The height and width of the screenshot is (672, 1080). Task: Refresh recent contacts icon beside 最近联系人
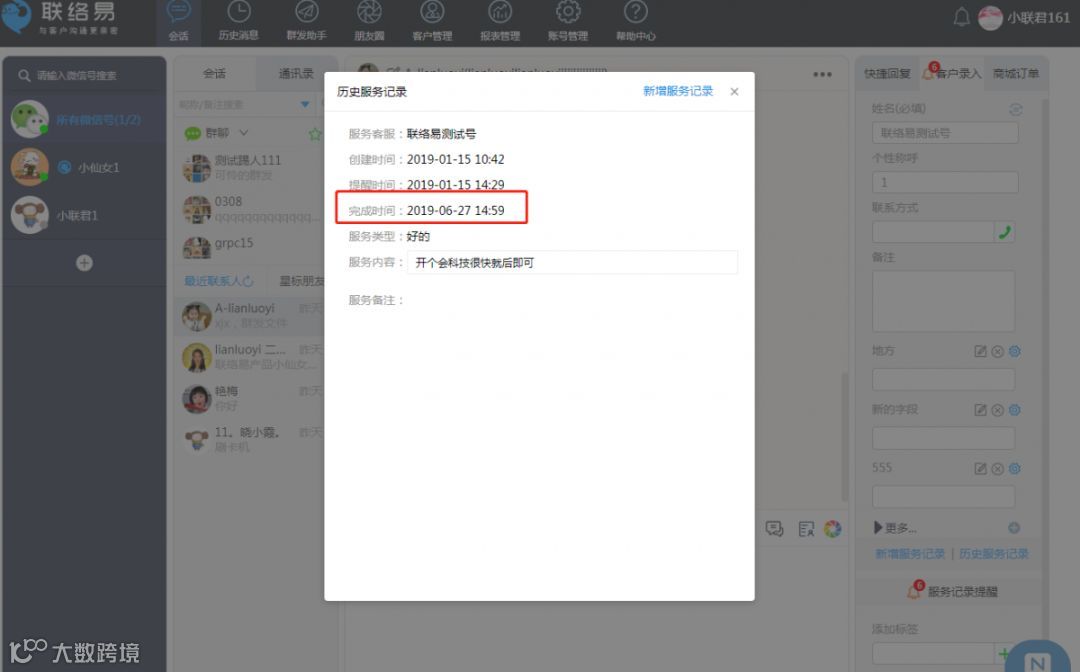tap(248, 281)
